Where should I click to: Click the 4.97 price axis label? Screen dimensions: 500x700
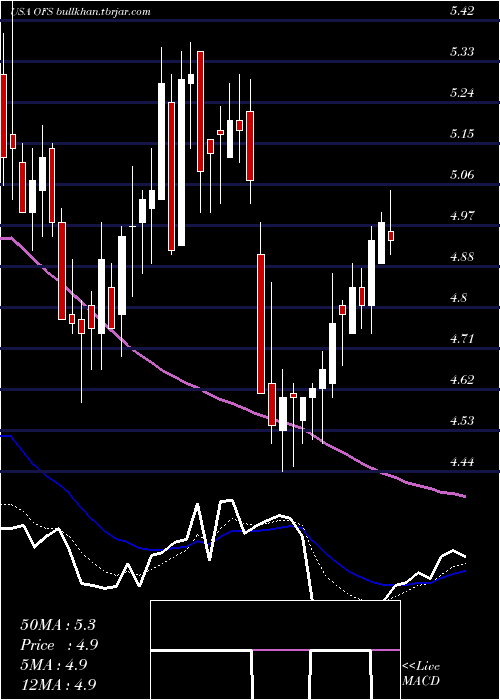[462, 216]
